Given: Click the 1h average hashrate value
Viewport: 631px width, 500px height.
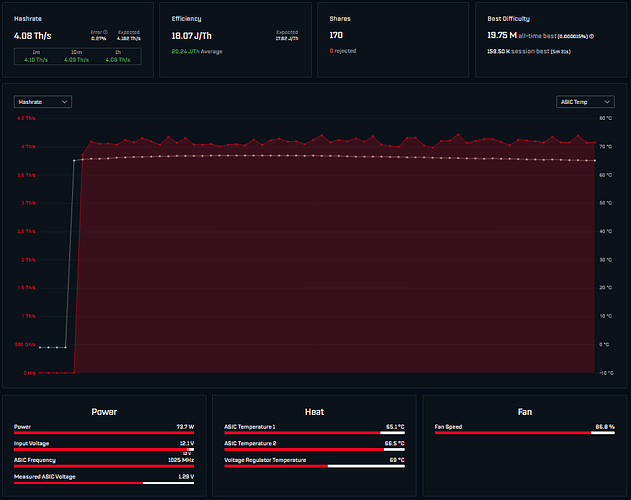Looking at the screenshot, I should point(118,60).
